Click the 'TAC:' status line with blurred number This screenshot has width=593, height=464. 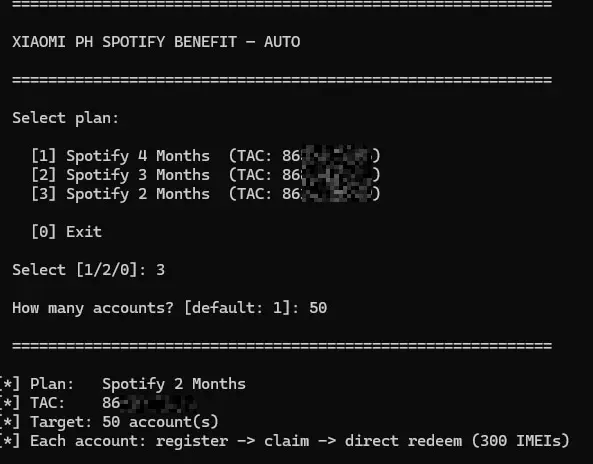point(98,403)
